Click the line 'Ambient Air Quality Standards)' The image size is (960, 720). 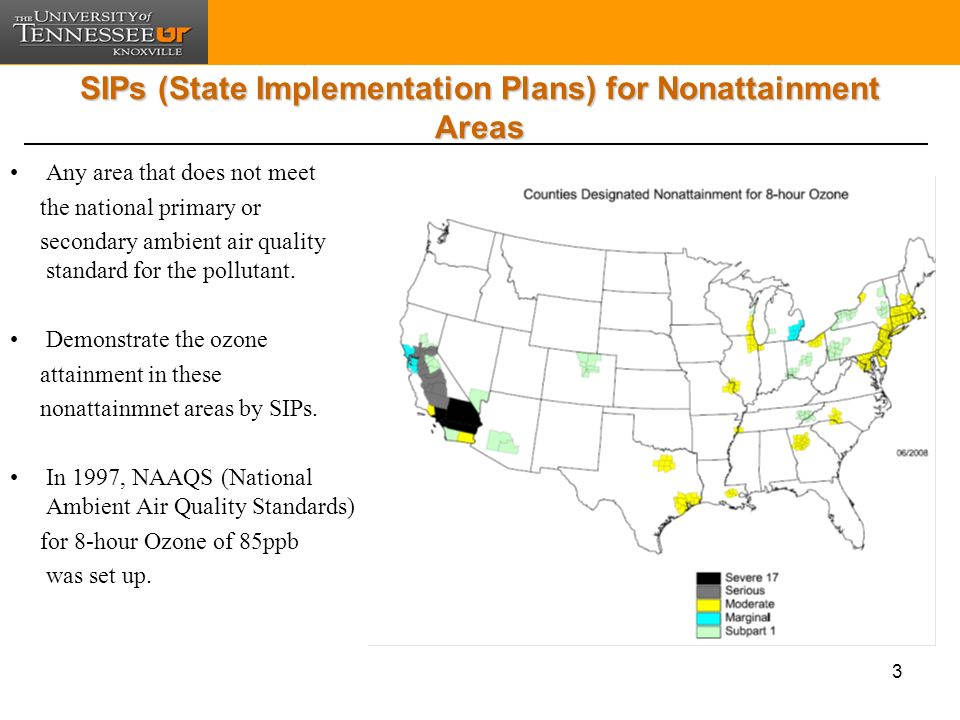click(200, 507)
